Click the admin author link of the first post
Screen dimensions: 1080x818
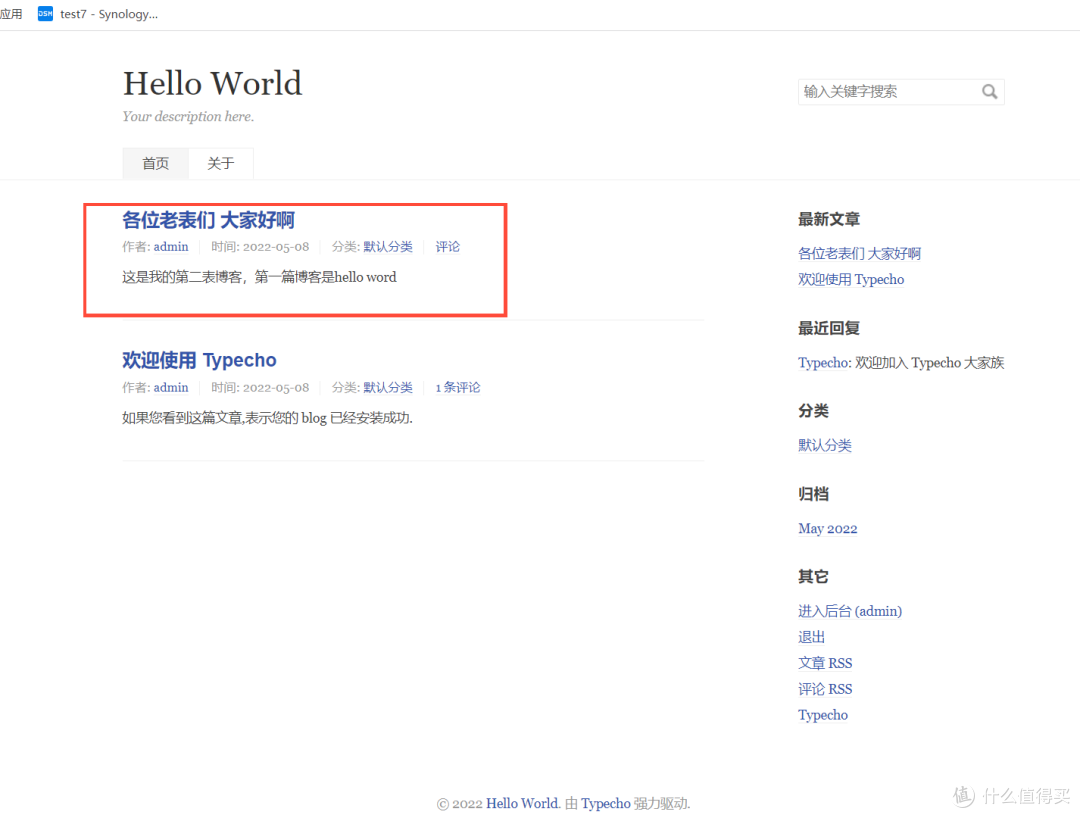171,246
